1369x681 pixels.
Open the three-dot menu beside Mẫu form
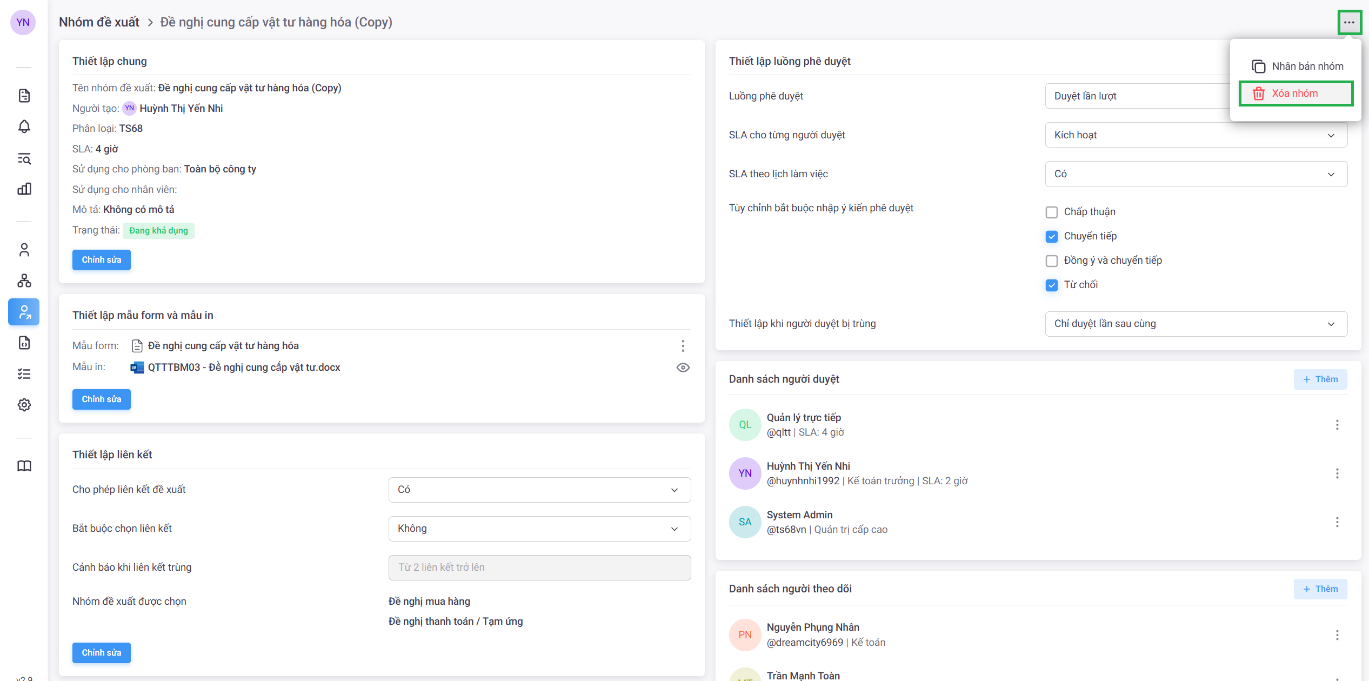683,346
